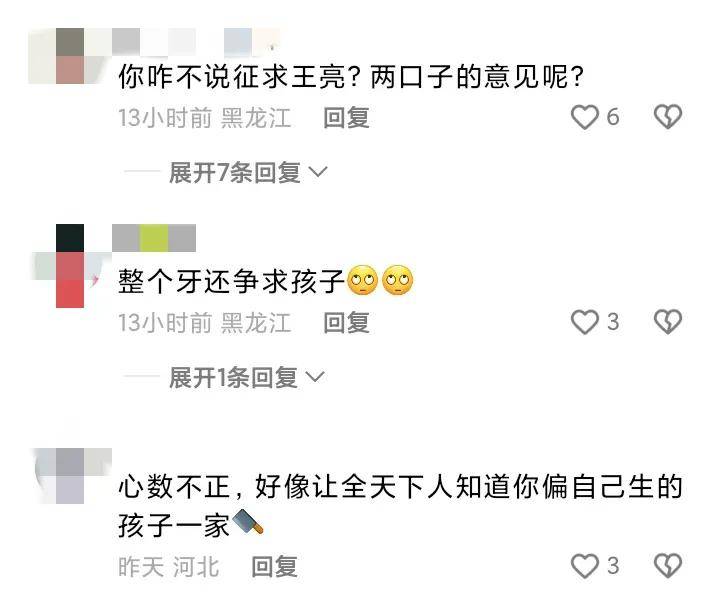Image resolution: width=720 pixels, height=602 pixels.
Task: Like the 心数不正 comment from 河北
Action: pyautogui.click(x=585, y=566)
